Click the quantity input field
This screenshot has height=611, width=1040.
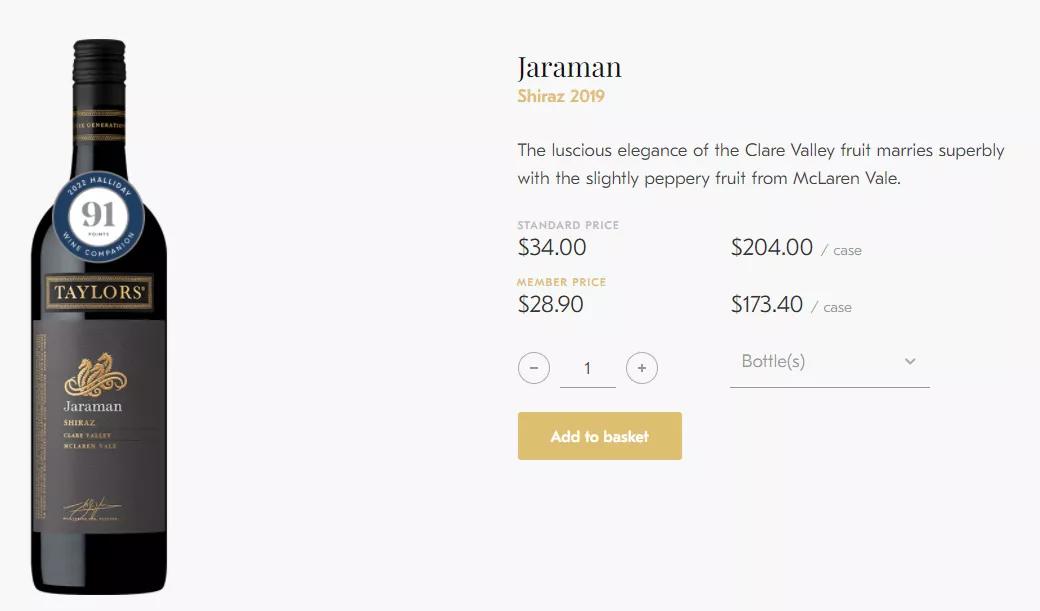tap(587, 368)
